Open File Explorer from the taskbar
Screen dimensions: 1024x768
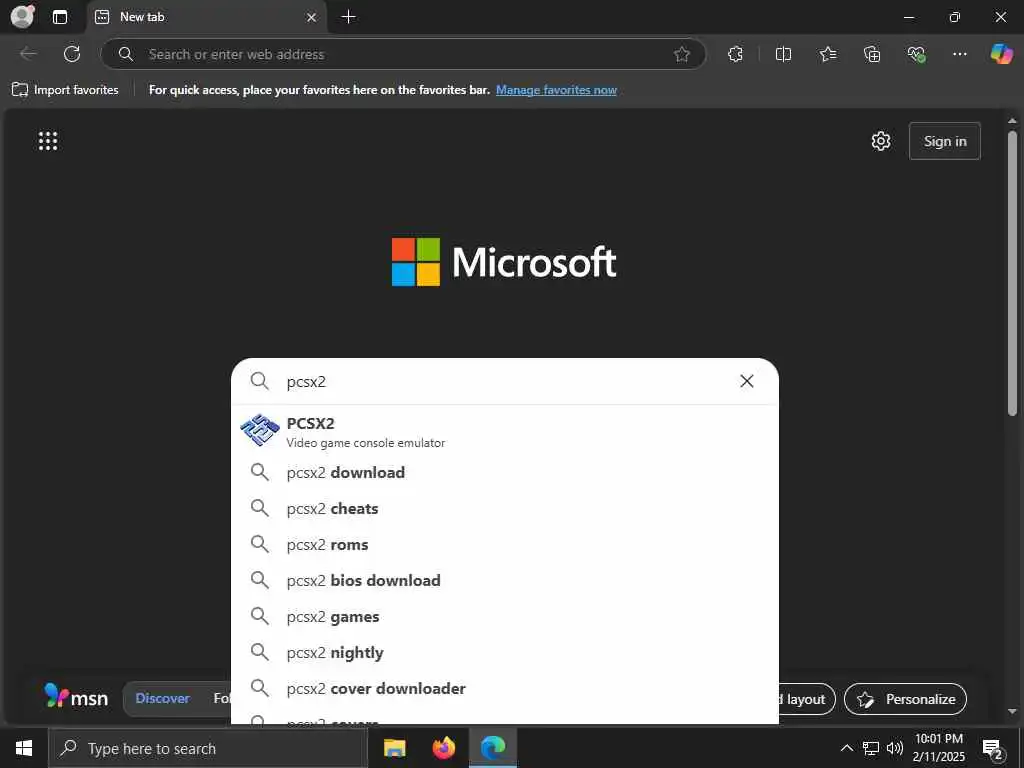pos(394,748)
